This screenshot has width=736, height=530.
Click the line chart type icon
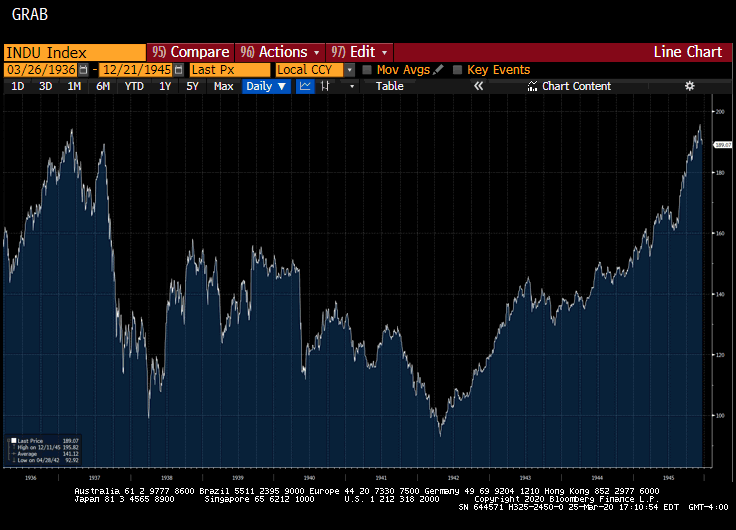tap(305, 87)
